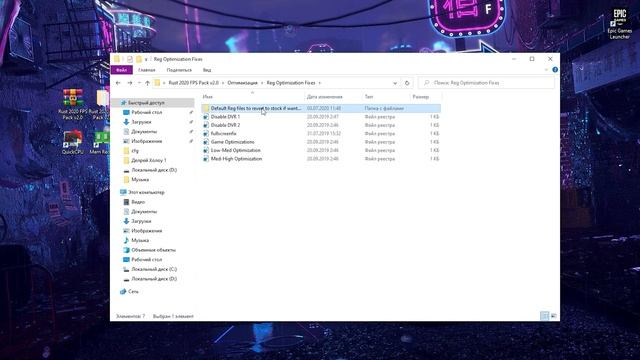
Task: Go back with the Back arrow
Action: tap(118, 83)
